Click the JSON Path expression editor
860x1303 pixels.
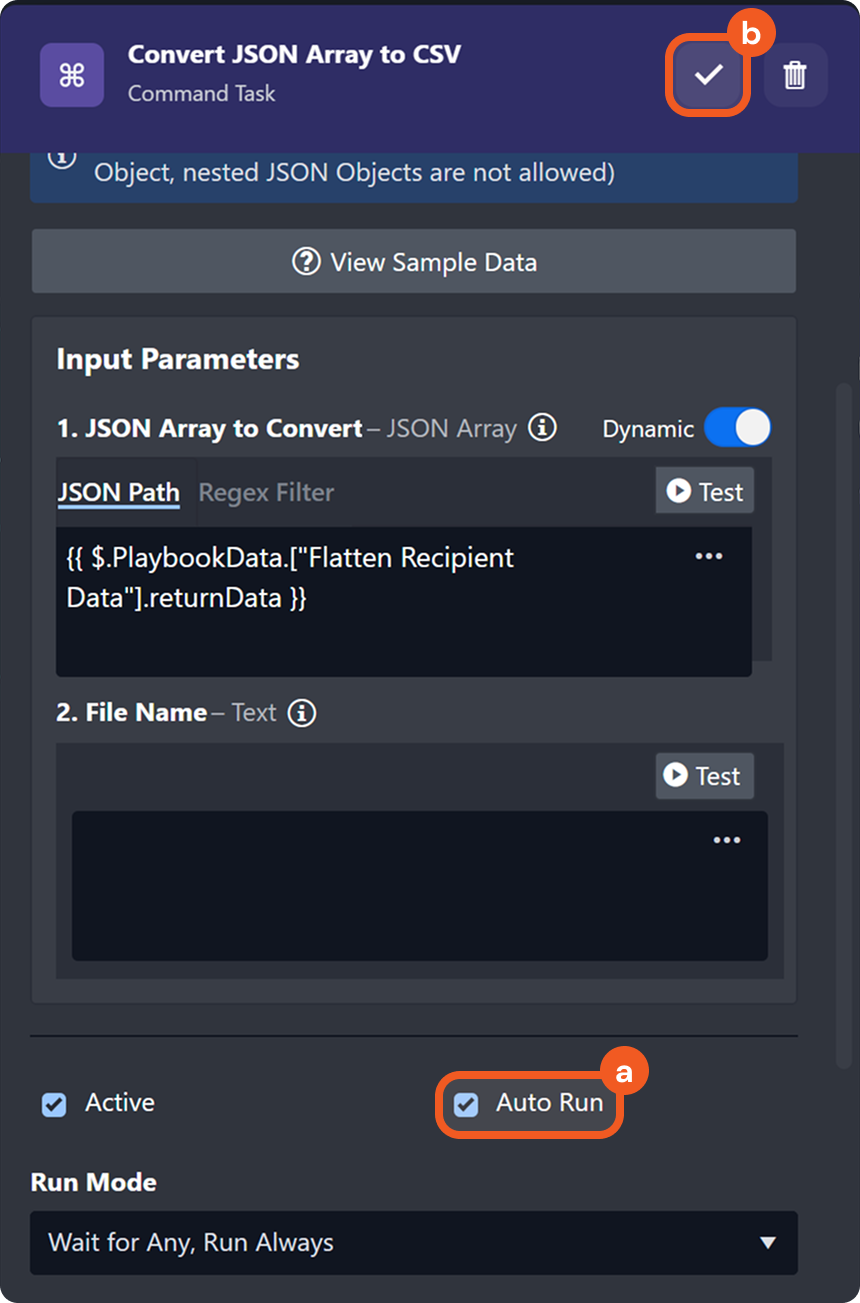coord(380,600)
